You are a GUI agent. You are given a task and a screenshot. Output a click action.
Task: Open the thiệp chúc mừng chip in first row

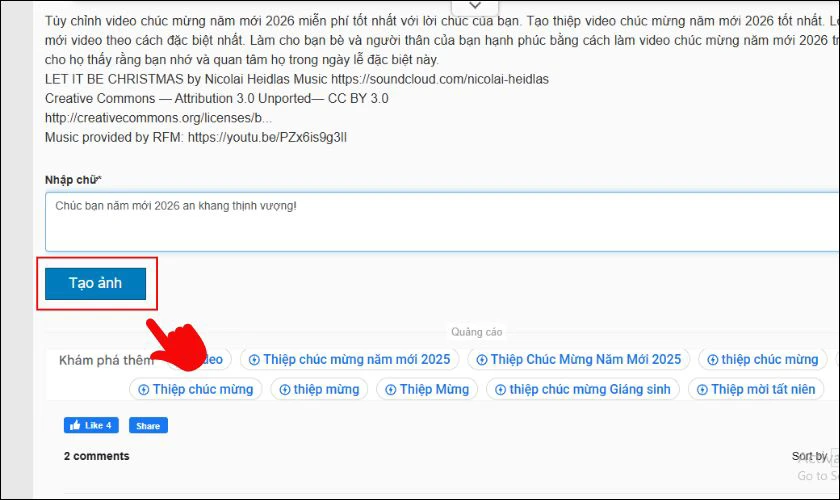tap(763, 359)
